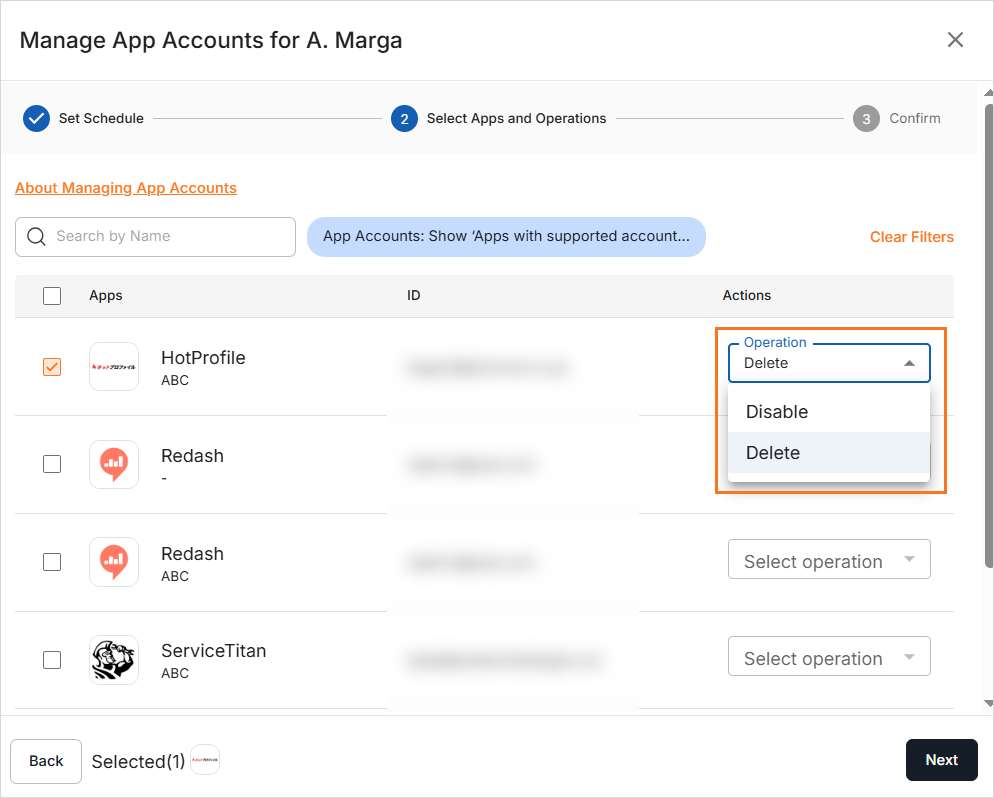Screen dimensions: 994x798
Task: Choose Delete from the operation list
Action: [x=773, y=453]
